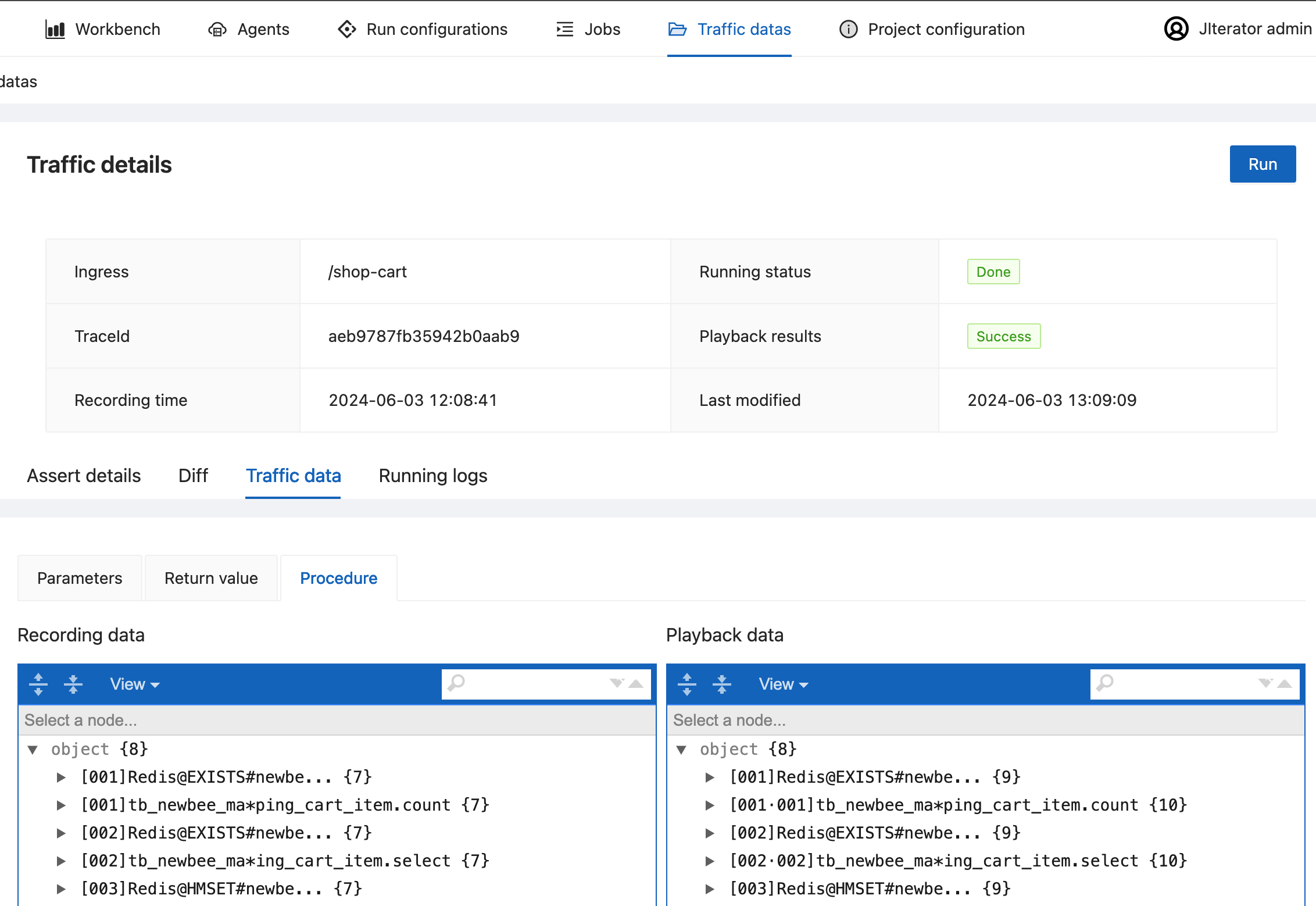Click the Project configuration info icon
This screenshot has height=906, width=1316.
coord(849,29)
